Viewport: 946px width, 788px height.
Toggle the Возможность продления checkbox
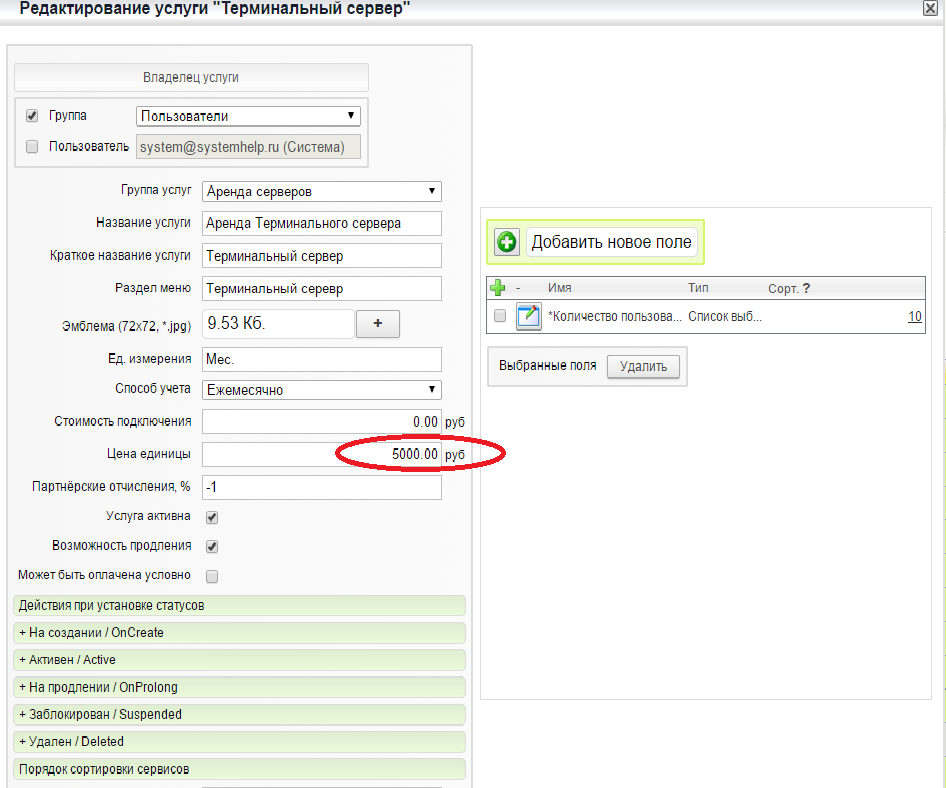[212, 546]
